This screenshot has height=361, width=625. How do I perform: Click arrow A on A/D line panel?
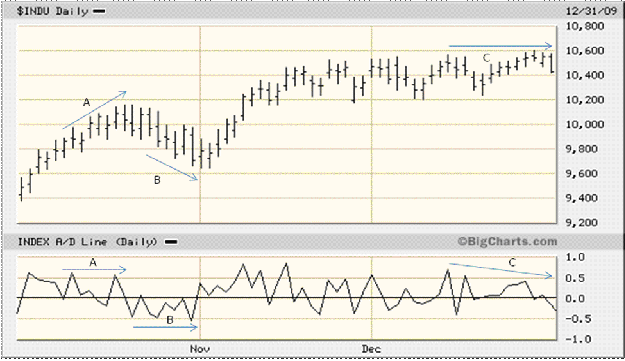pos(94,270)
